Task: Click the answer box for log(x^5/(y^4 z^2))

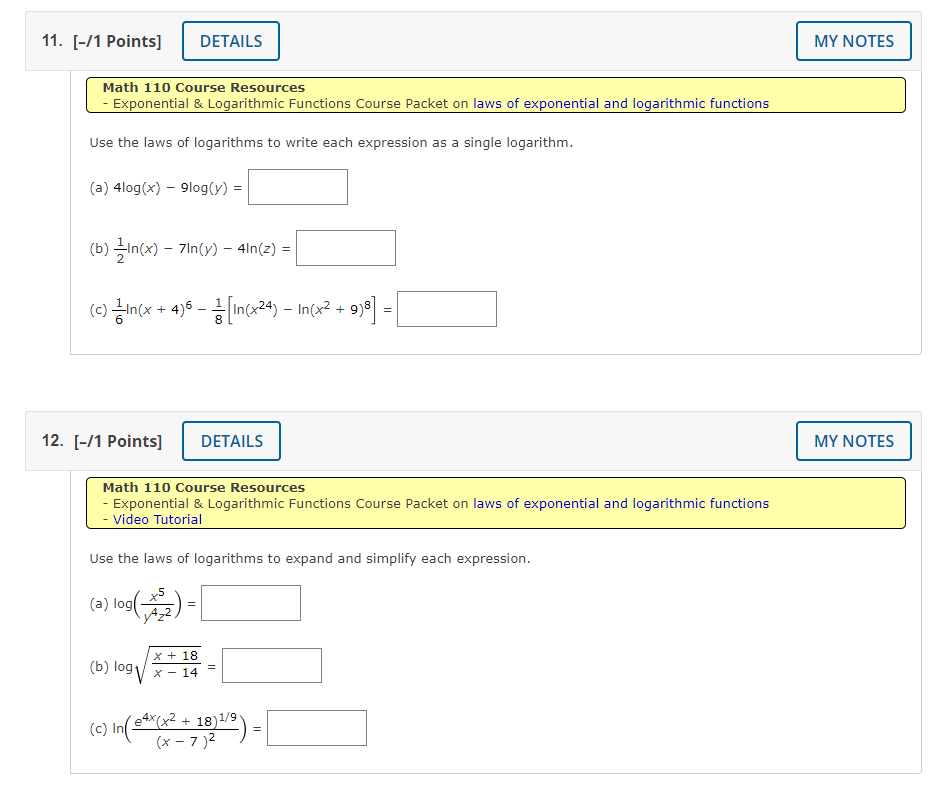Action: coord(250,602)
